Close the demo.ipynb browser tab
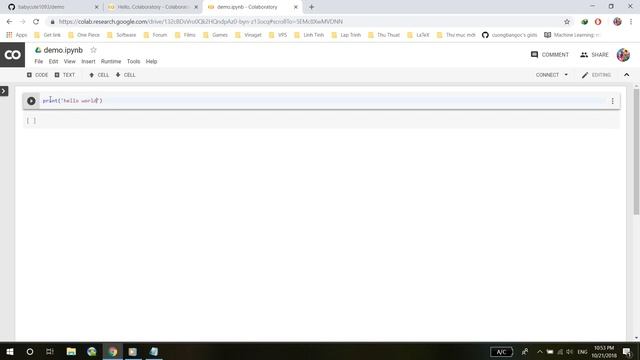The height and width of the screenshot is (360, 640). [x=296, y=7]
